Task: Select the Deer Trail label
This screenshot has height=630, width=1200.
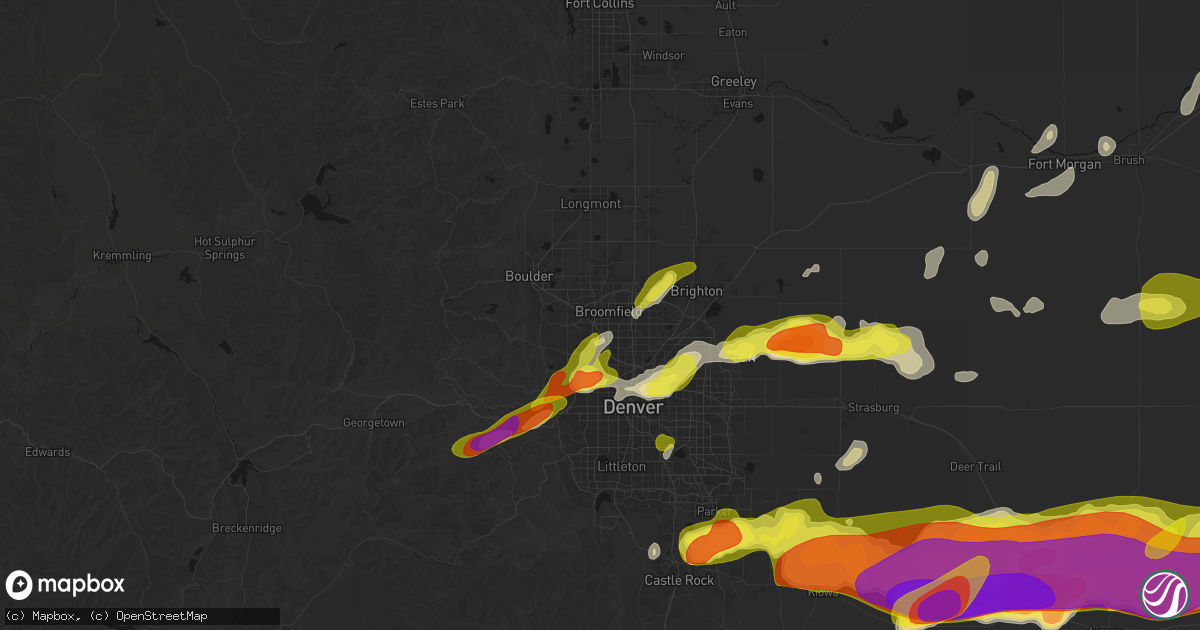Action: (x=975, y=467)
